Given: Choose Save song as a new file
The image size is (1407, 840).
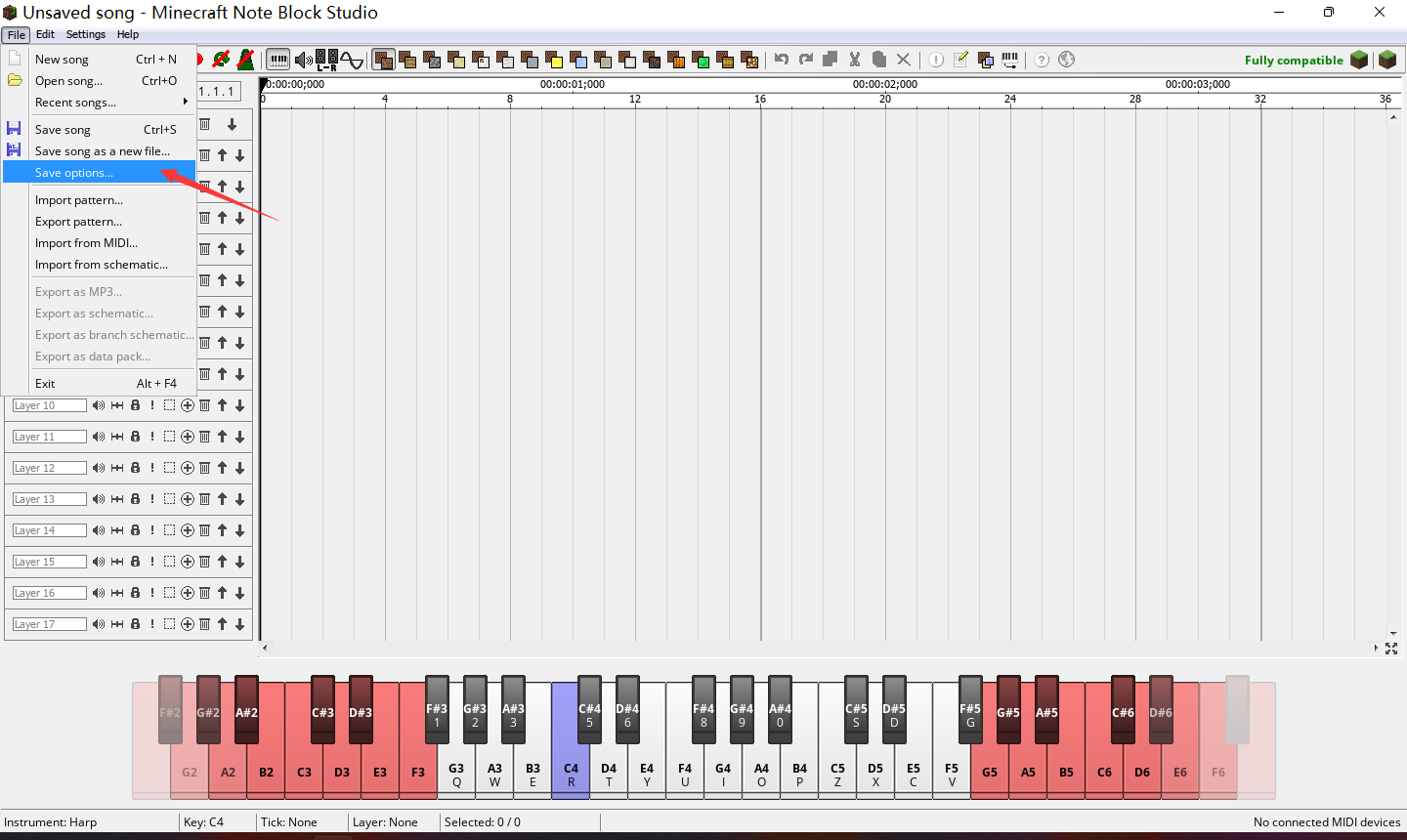Looking at the screenshot, I should 100,150.
